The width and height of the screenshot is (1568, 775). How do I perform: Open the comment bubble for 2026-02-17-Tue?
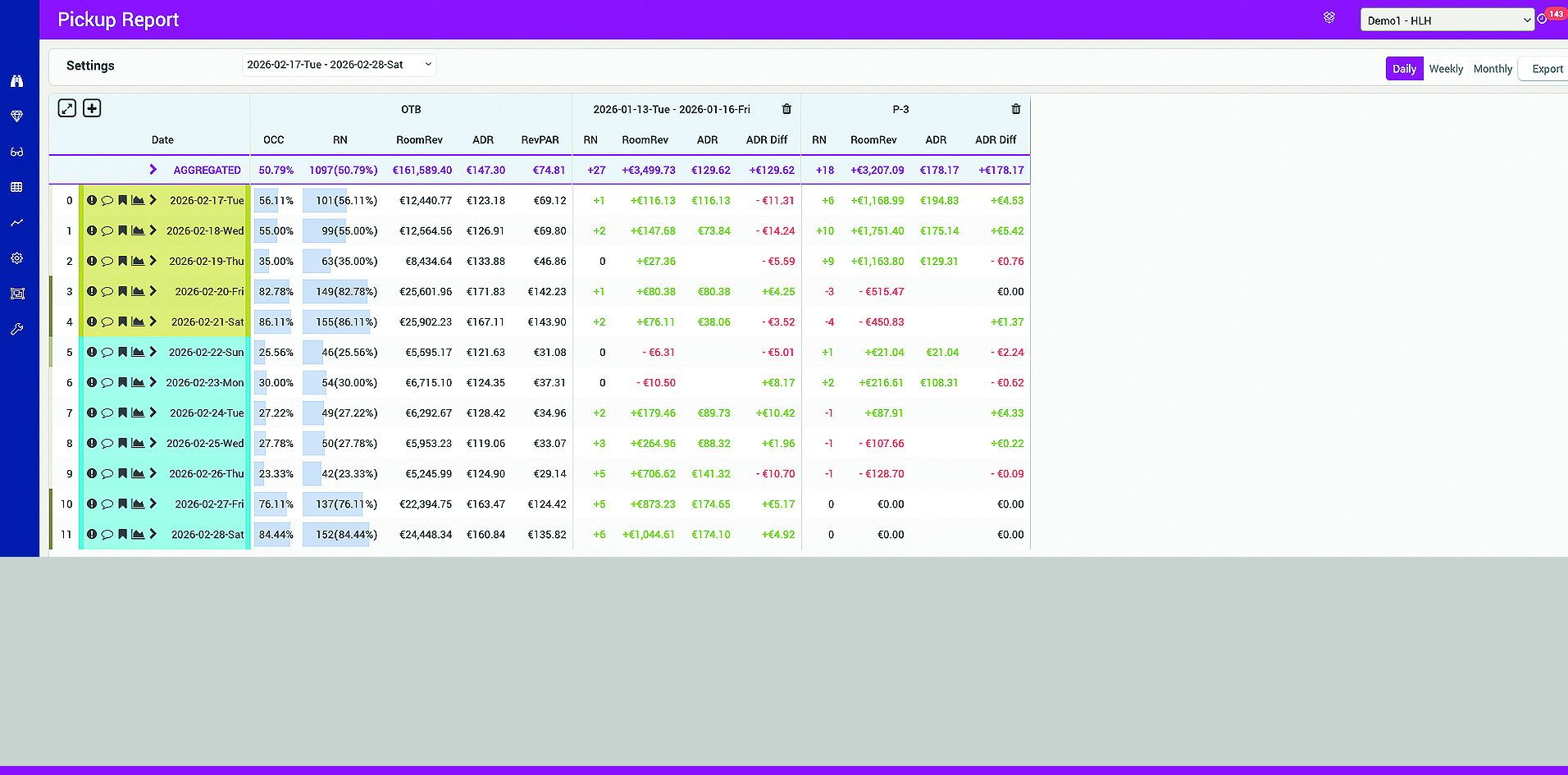pyautogui.click(x=107, y=200)
